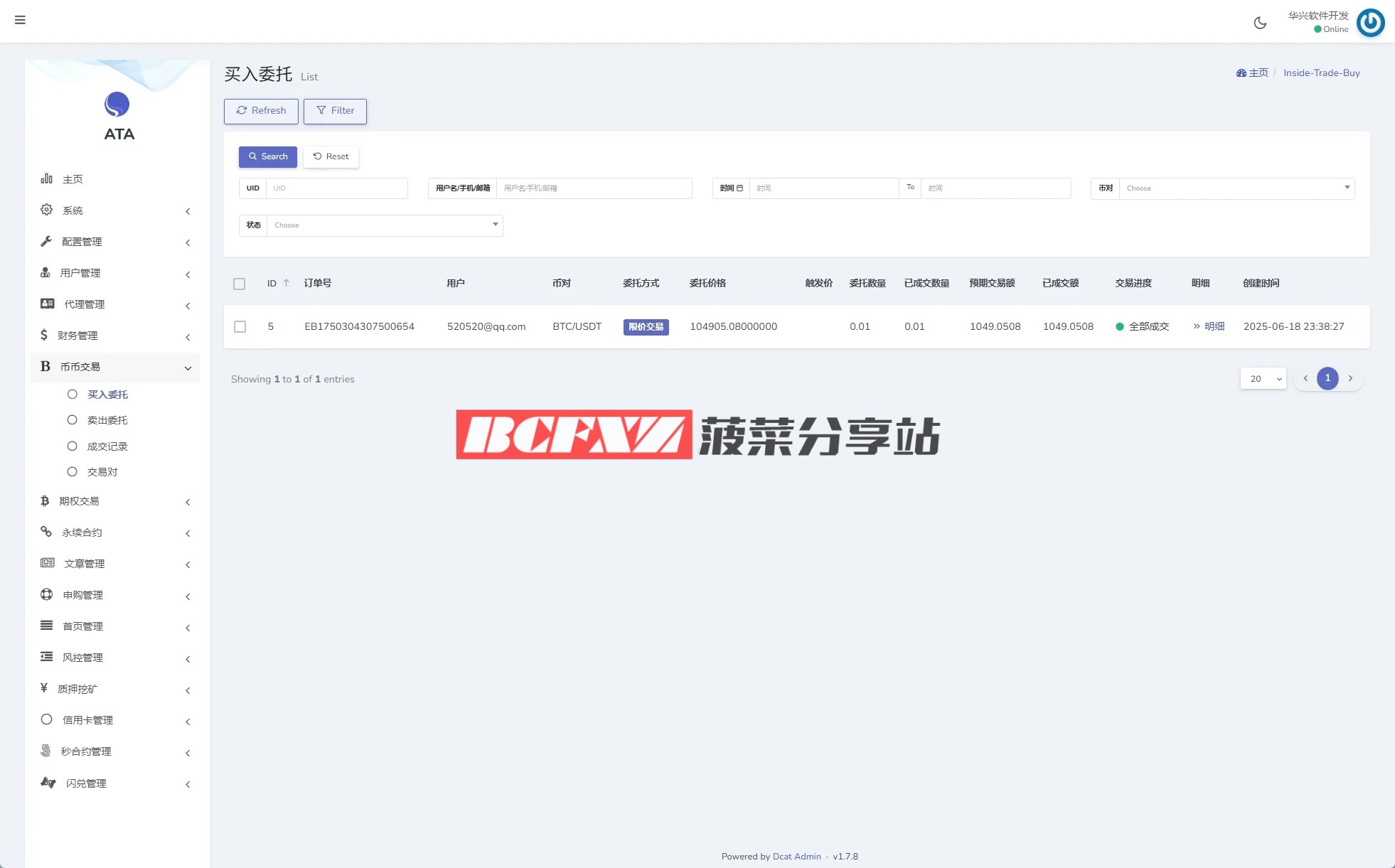
Task: Click the 期权交易 bitcoin icon
Action: [x=45, y=500]
